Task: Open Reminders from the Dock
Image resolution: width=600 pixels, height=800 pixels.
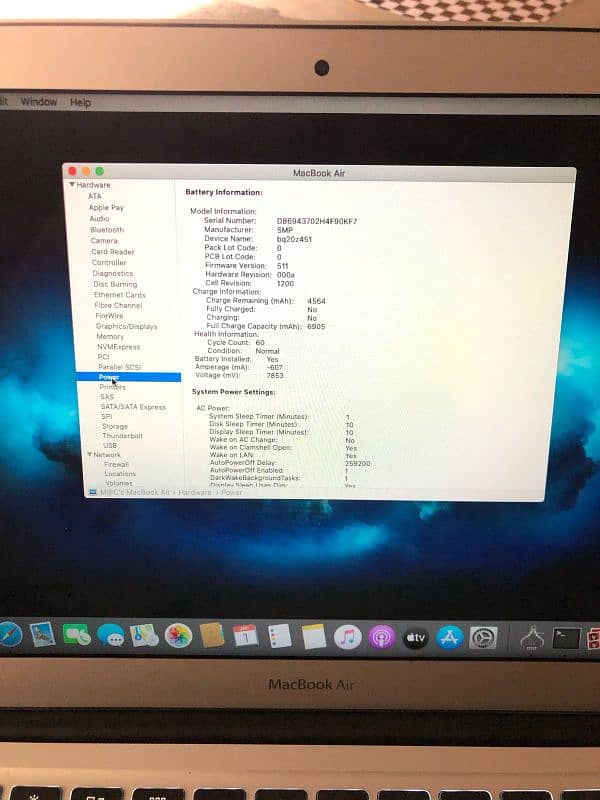Action: click(280, 636)
